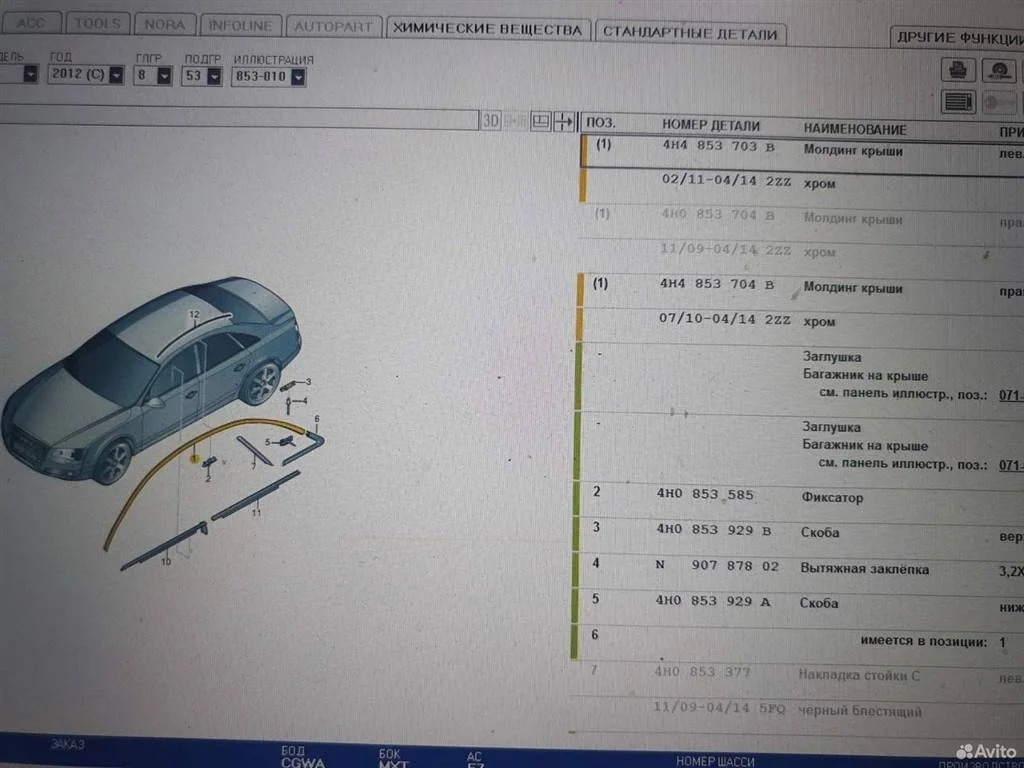
Task: Click callout number 12 on the car illustration
Action: point(195,314)
